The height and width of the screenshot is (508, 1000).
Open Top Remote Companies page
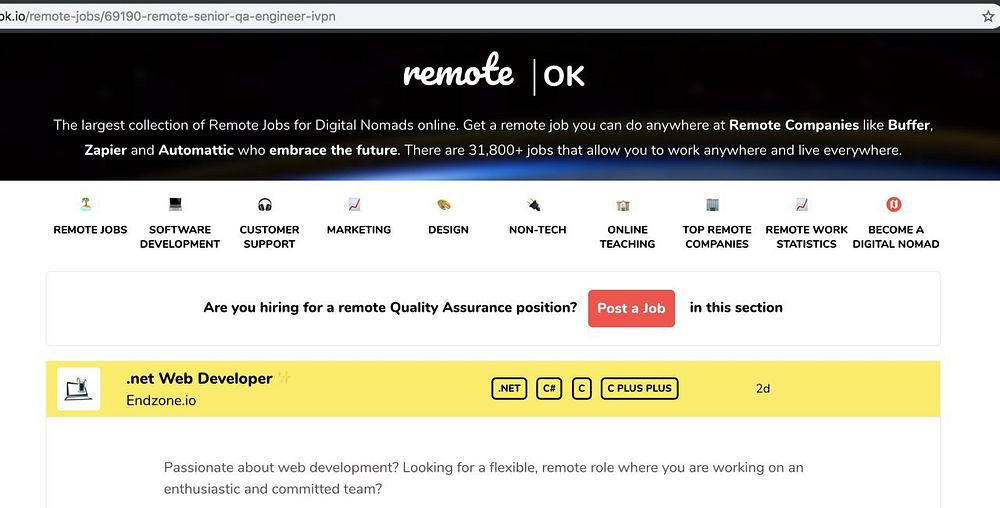click(x=717, y=236)
